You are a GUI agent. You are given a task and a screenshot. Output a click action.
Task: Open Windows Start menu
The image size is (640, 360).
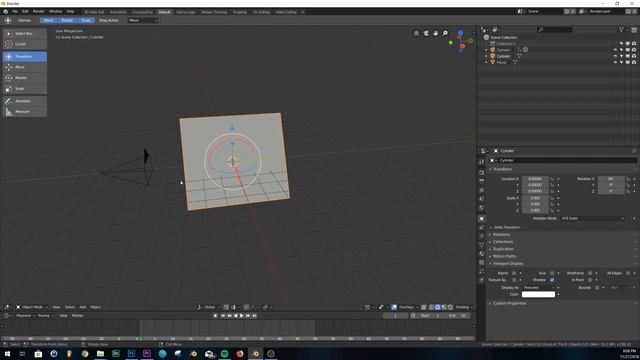tap(7, 353)
